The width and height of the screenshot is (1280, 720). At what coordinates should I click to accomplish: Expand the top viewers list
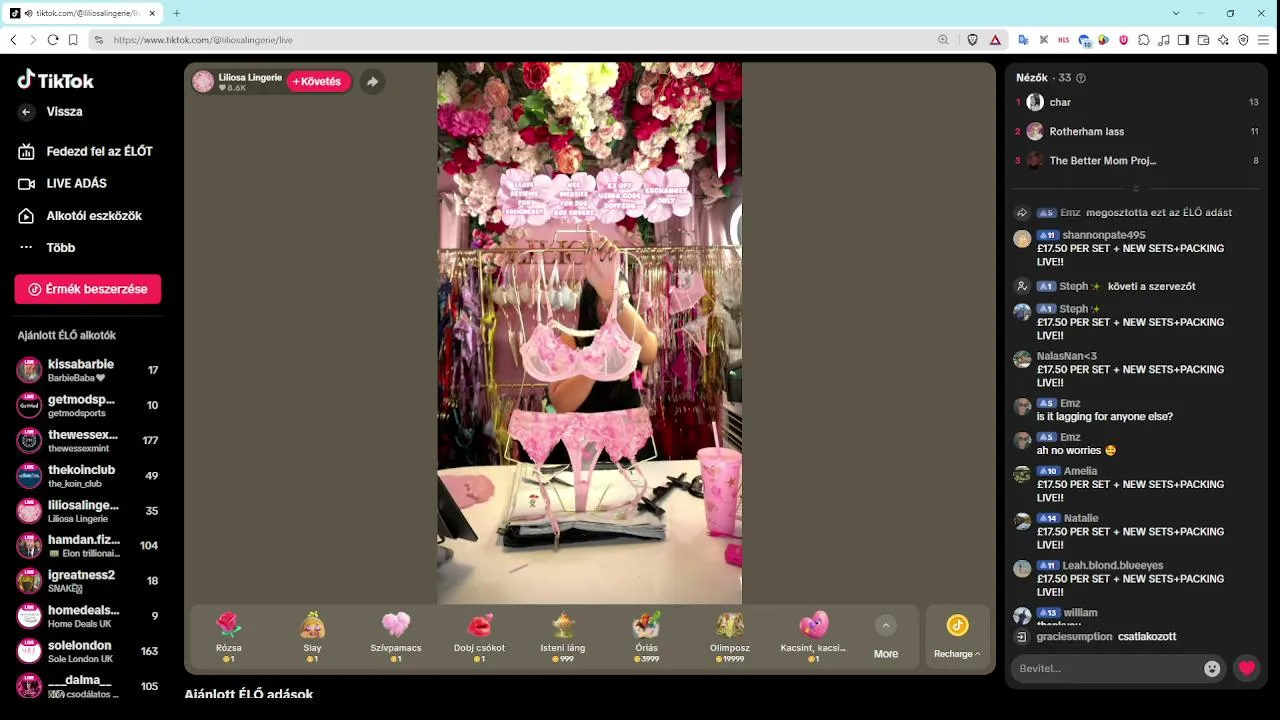pyautogui.click(x=1136, y=188)
